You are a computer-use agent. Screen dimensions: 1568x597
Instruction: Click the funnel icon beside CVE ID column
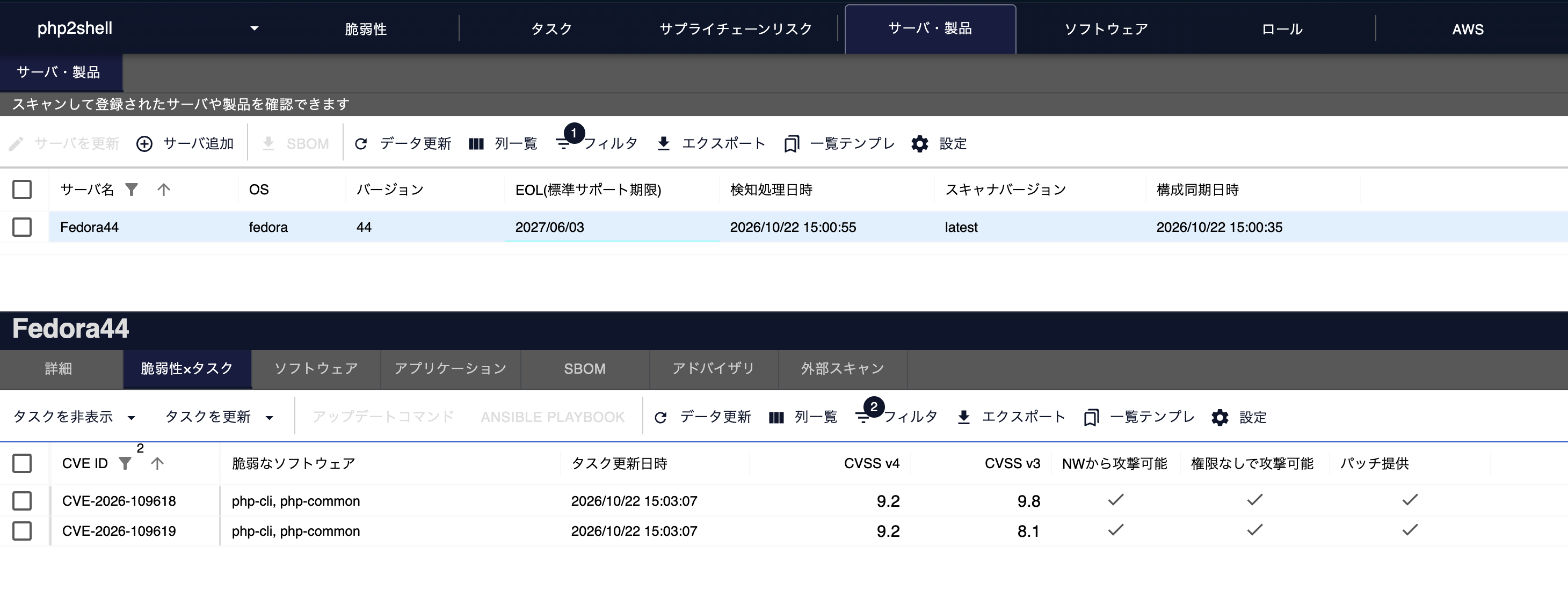tap(125, 463)
